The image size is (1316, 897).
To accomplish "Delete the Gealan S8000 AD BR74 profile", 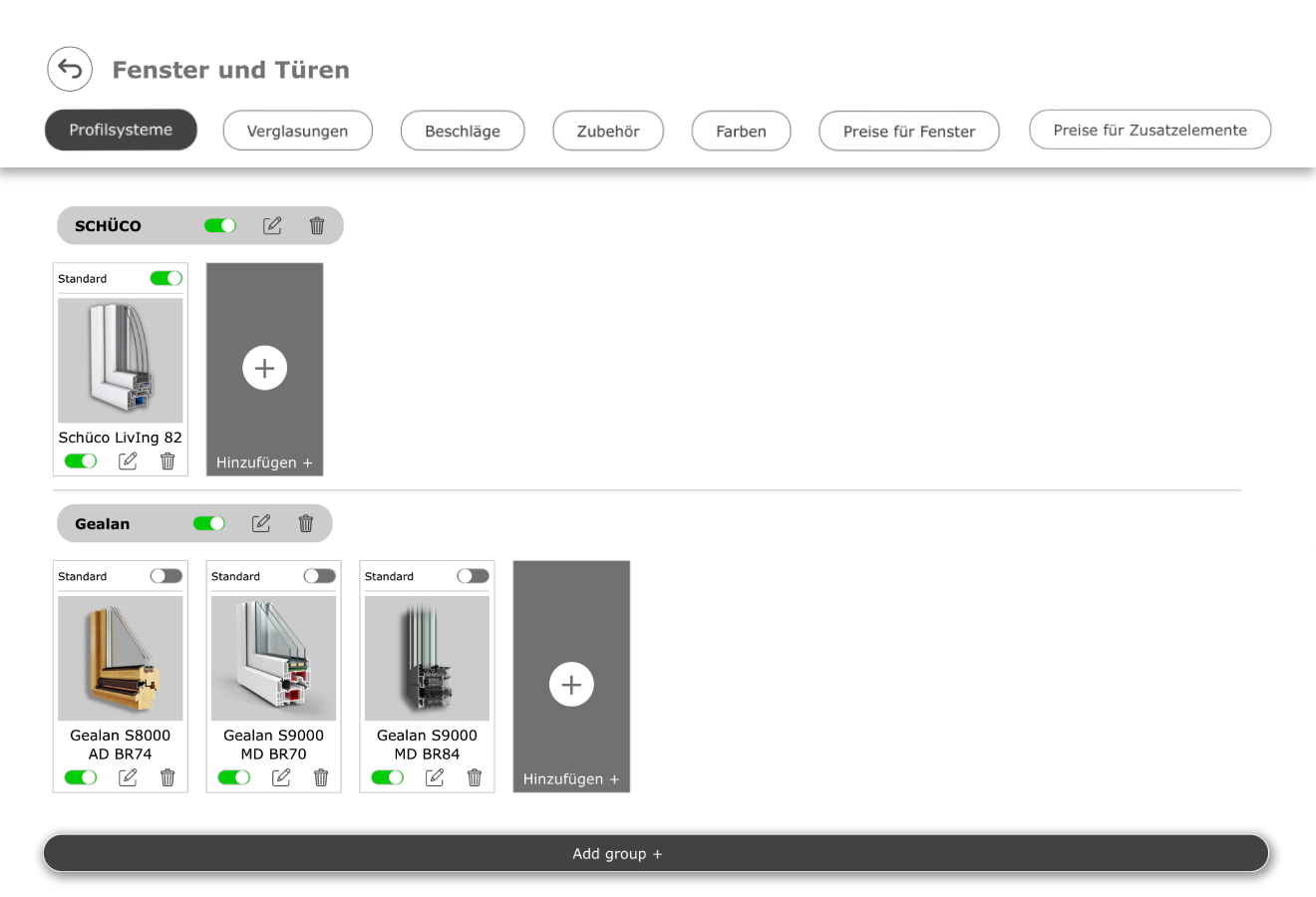I will point(167,777).
